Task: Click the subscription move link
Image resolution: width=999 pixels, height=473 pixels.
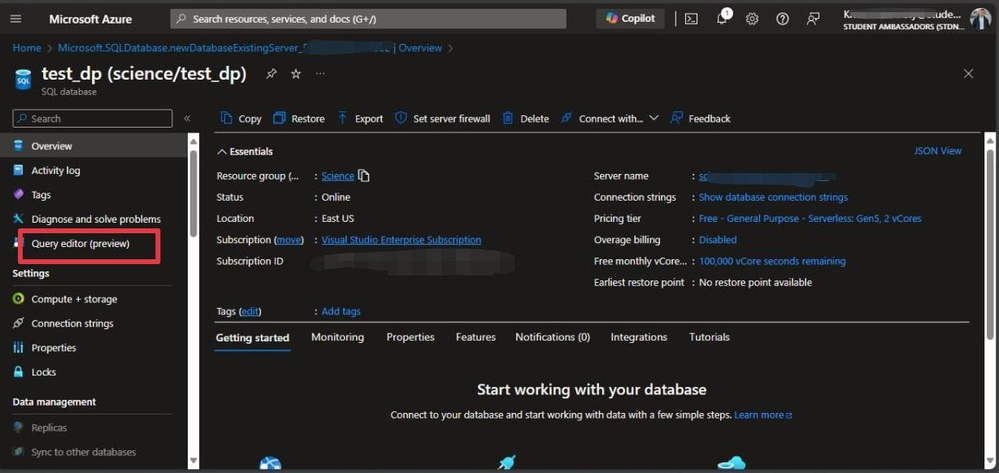Action: 289,240
